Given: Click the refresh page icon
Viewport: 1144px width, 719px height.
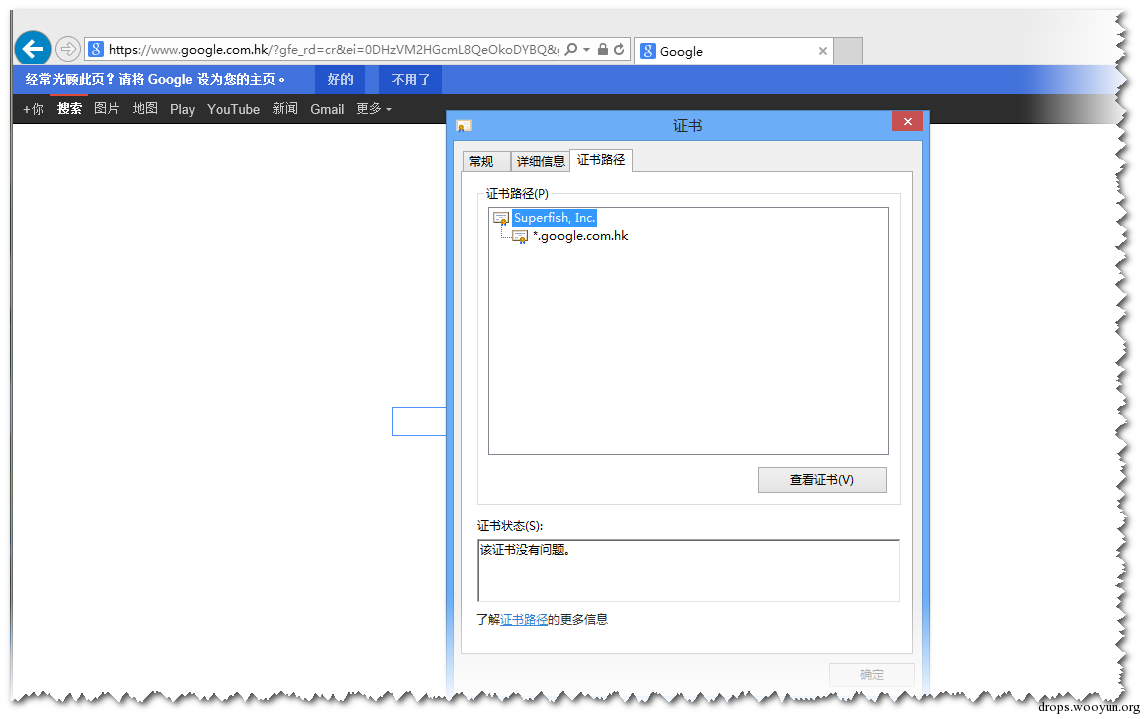Looking at the screenshot, I should coord(619,49).
